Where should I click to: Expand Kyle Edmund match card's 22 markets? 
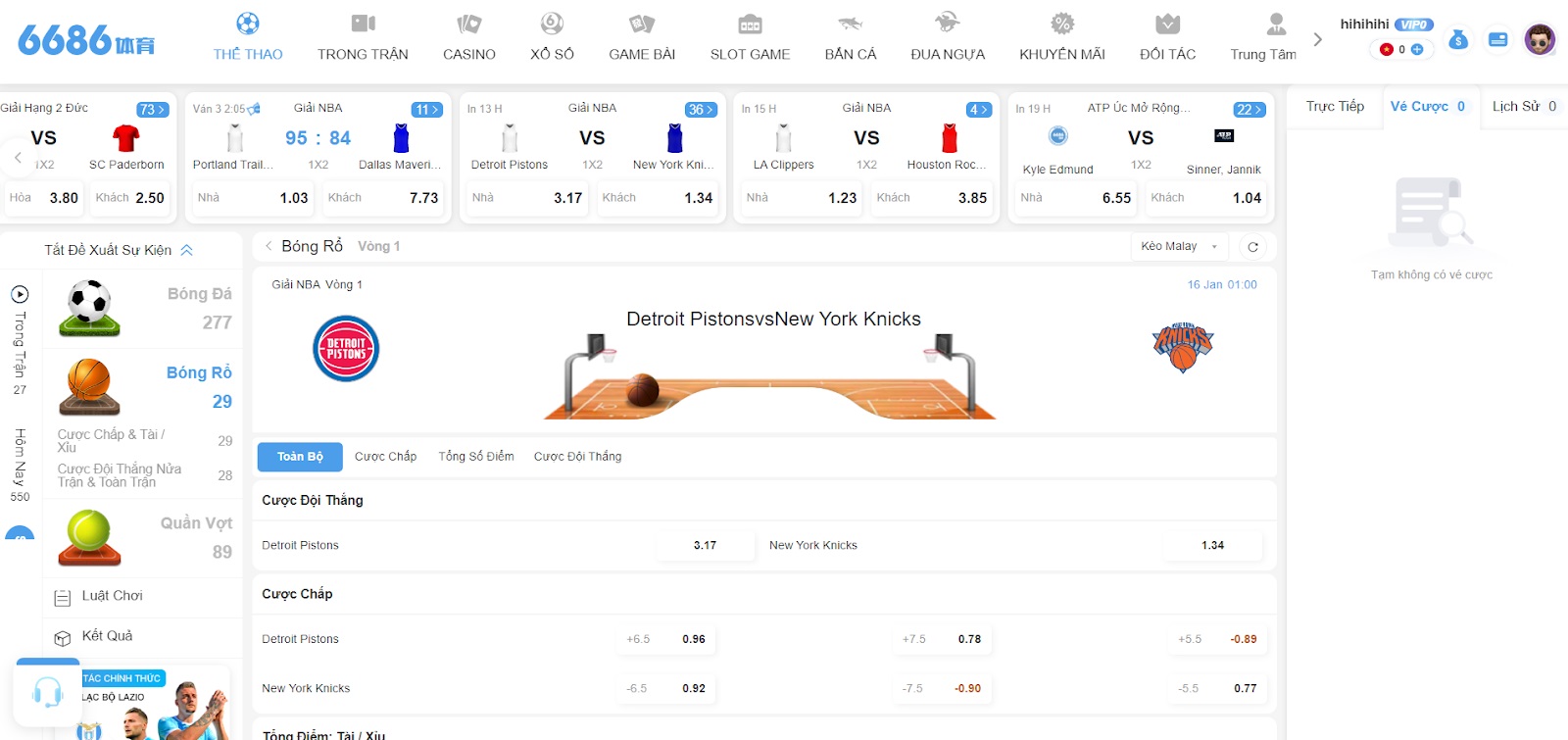(1249, 110)
